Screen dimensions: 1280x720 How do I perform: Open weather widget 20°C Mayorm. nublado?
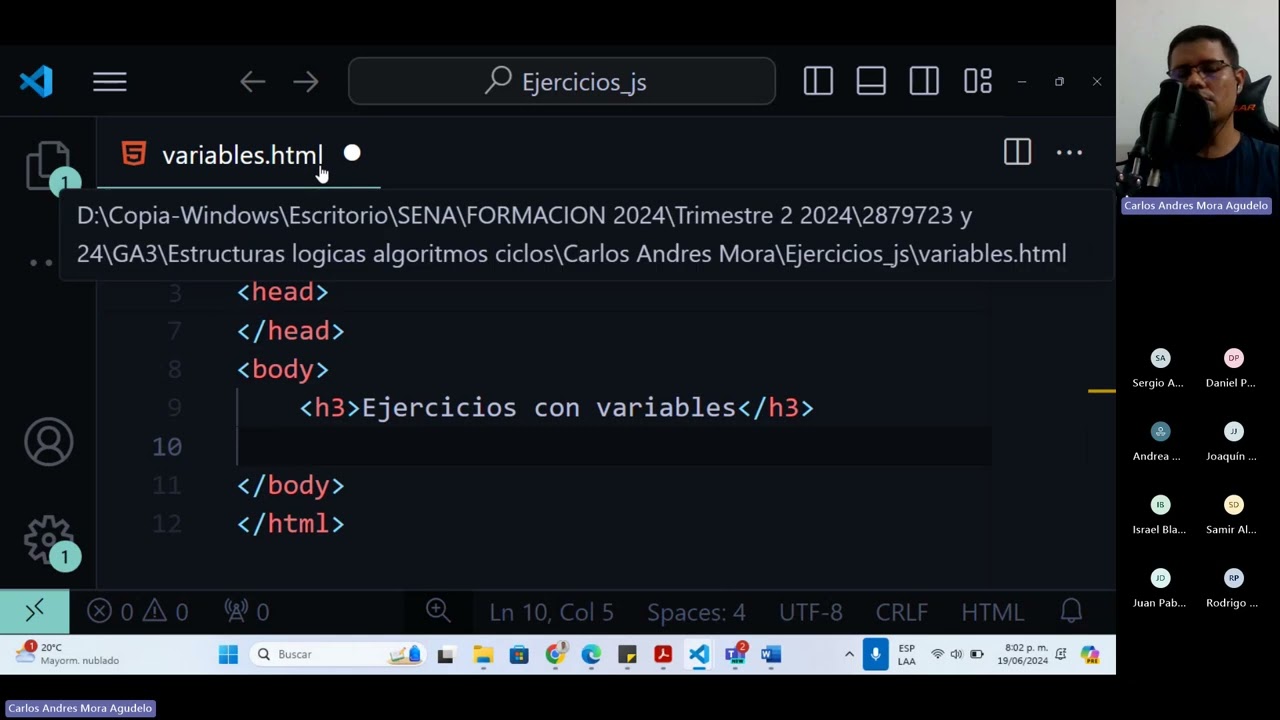coord(68,654)
